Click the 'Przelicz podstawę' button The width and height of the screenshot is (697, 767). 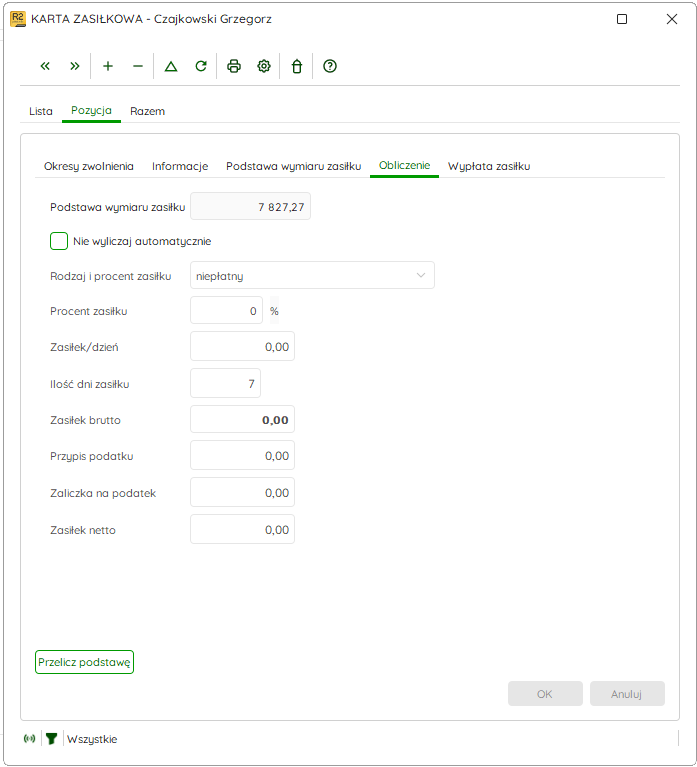84,662
